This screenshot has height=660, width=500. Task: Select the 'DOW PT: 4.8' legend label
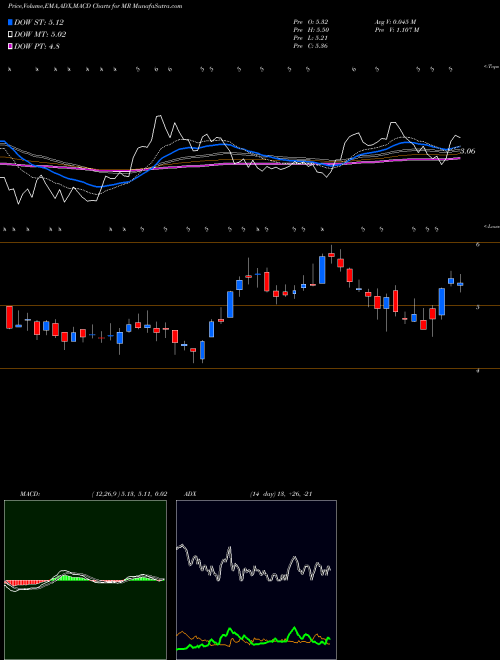(37, 46)
